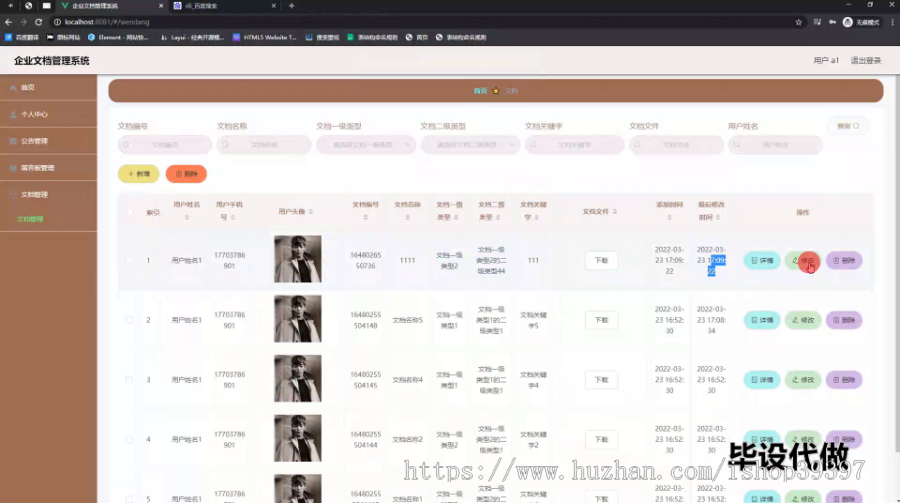This screenshot has width=900, height=503.
Task: Open 详情 details for row 2
Action: tap(762, 320)
